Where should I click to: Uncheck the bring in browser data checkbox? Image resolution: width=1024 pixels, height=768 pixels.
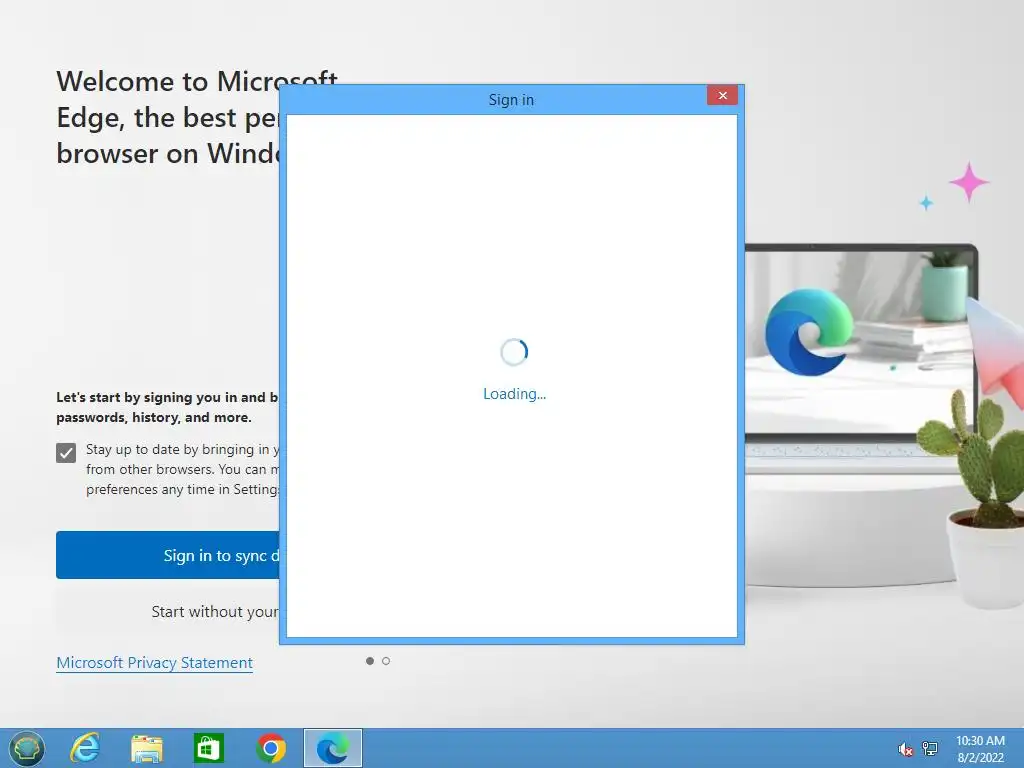click(x=66, y=453)
